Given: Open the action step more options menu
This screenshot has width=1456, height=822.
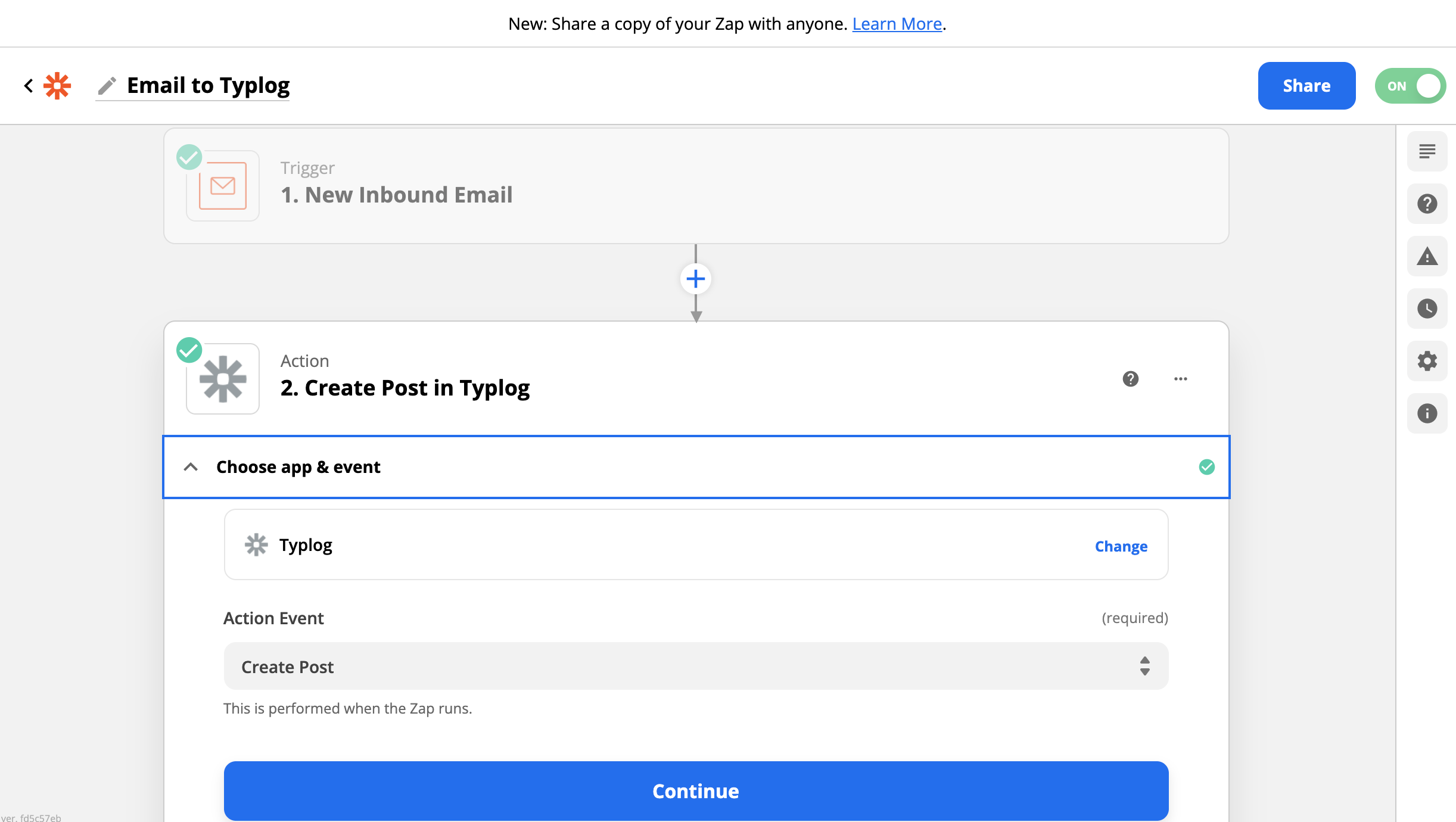Looking at the screenshot, I should pos(1181,379).
